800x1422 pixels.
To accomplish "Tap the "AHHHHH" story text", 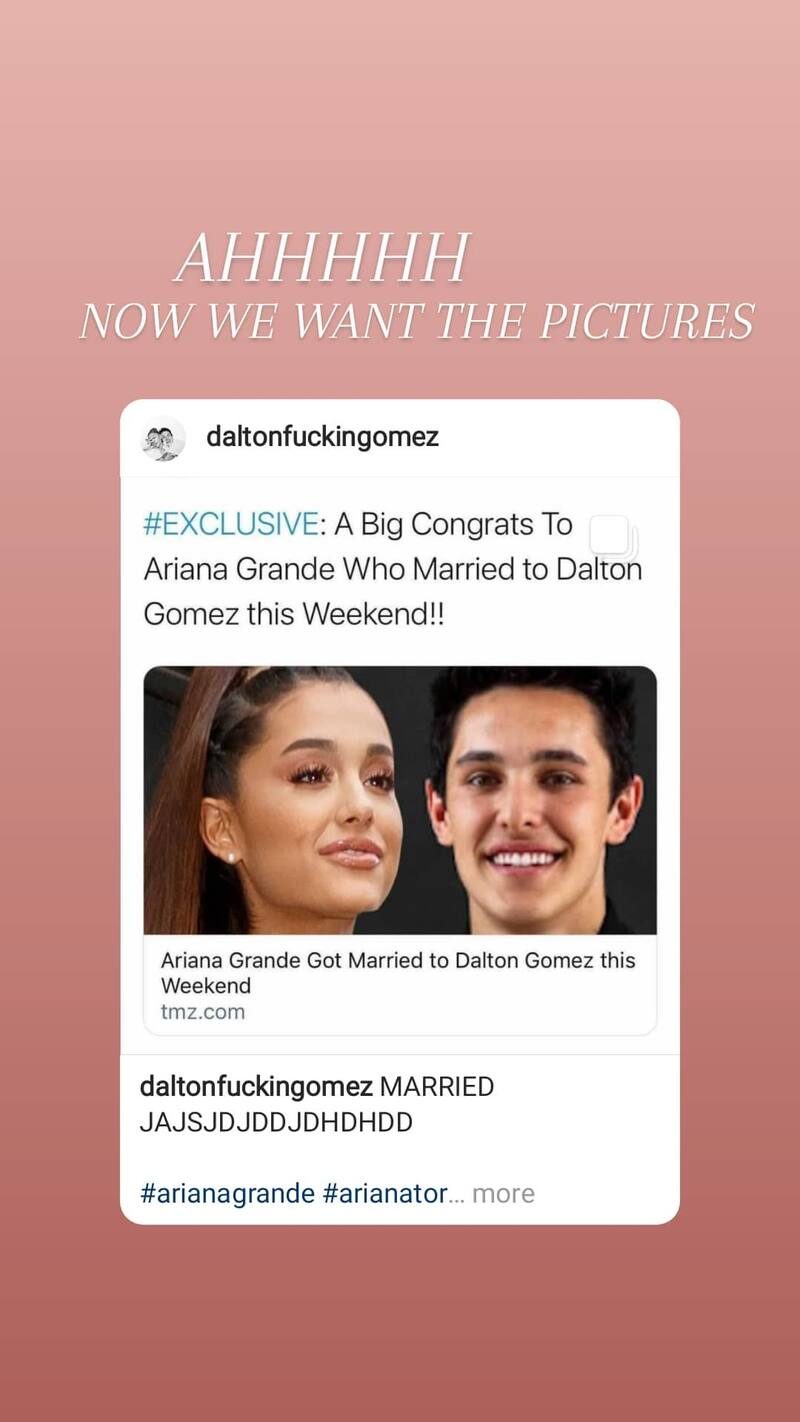I will [x=322, y=259].
